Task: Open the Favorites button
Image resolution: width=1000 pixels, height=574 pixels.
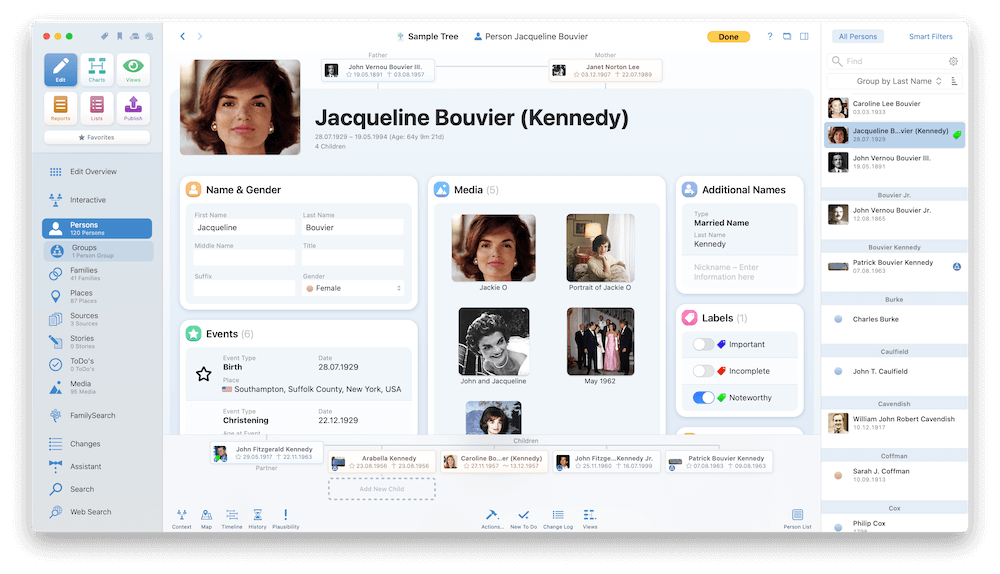Action: 97,137
